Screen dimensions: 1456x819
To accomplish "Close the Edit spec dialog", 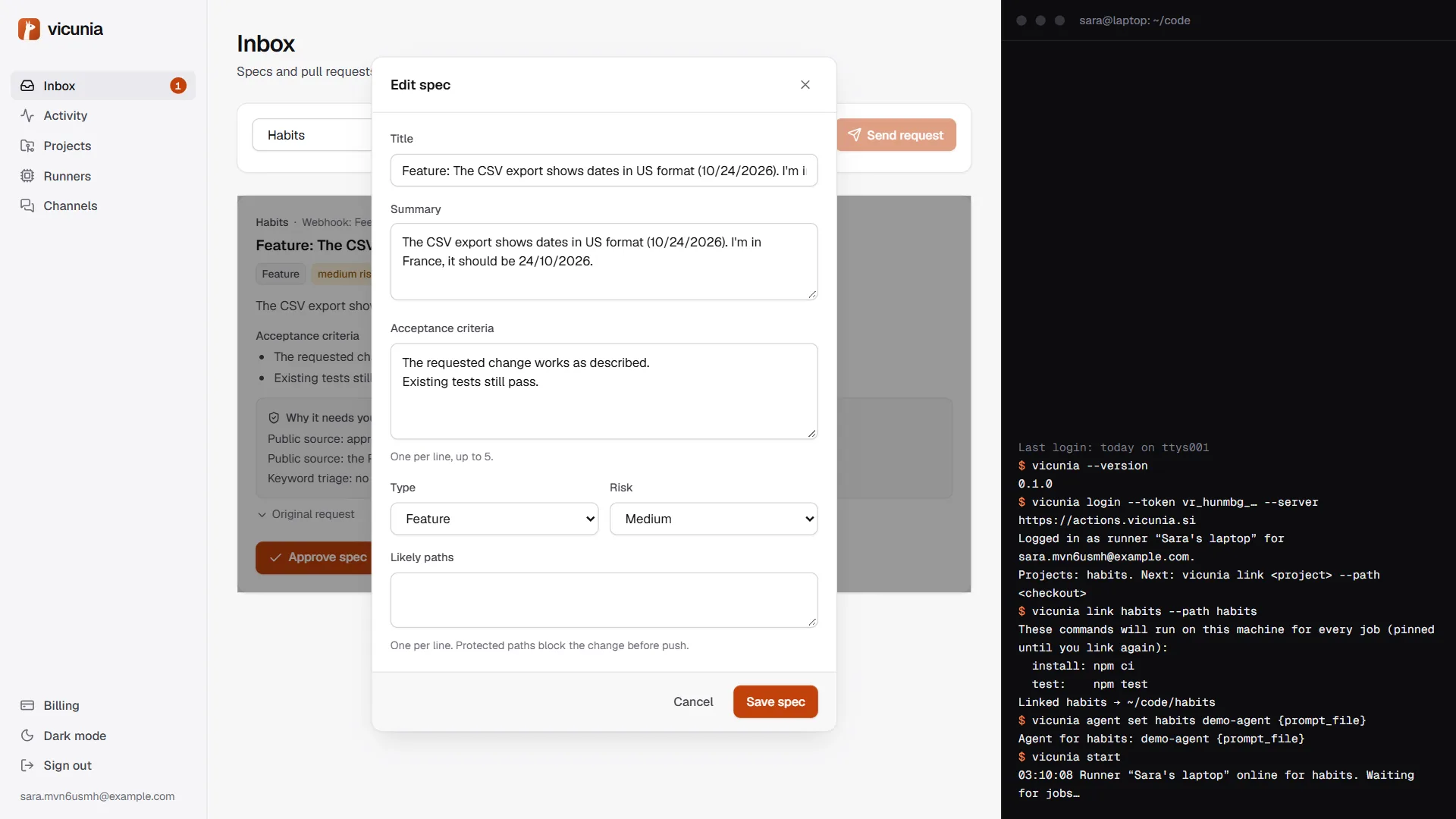I will pos(805,85).
